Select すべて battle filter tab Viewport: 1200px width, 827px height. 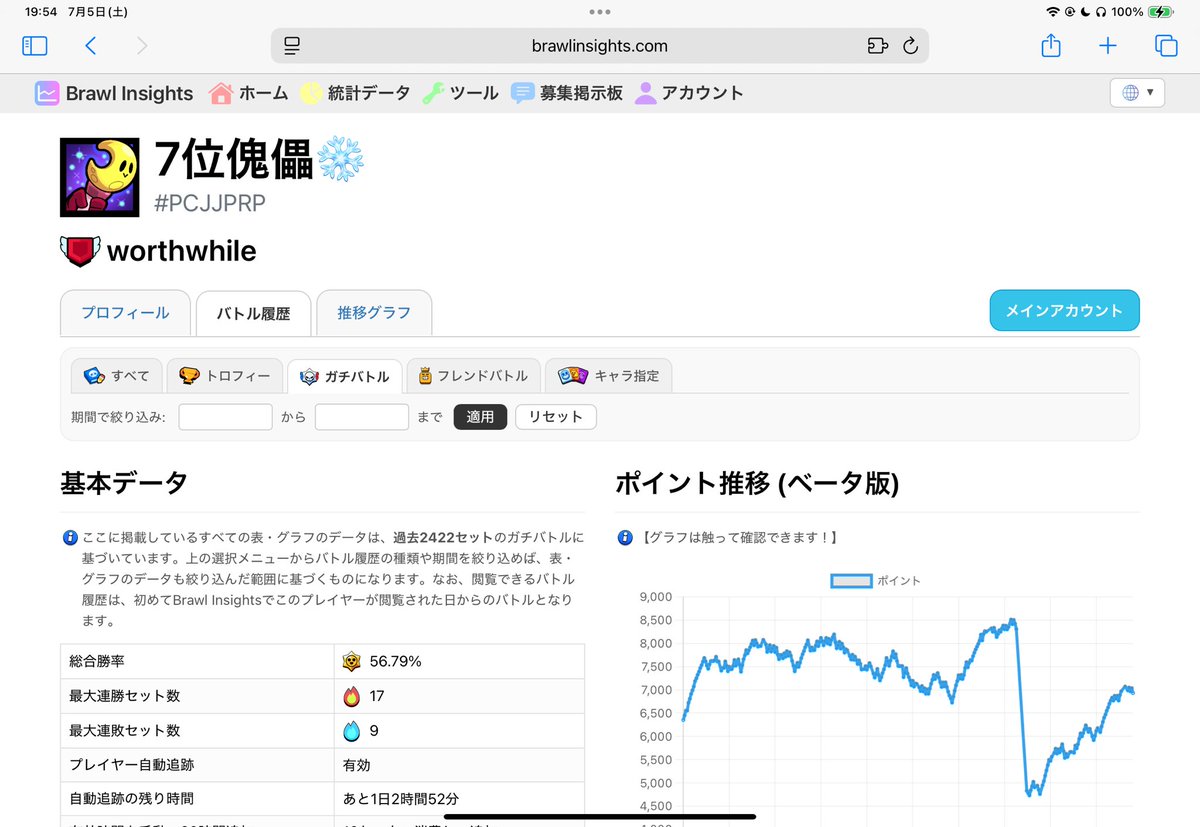click(x=116, y=376)
